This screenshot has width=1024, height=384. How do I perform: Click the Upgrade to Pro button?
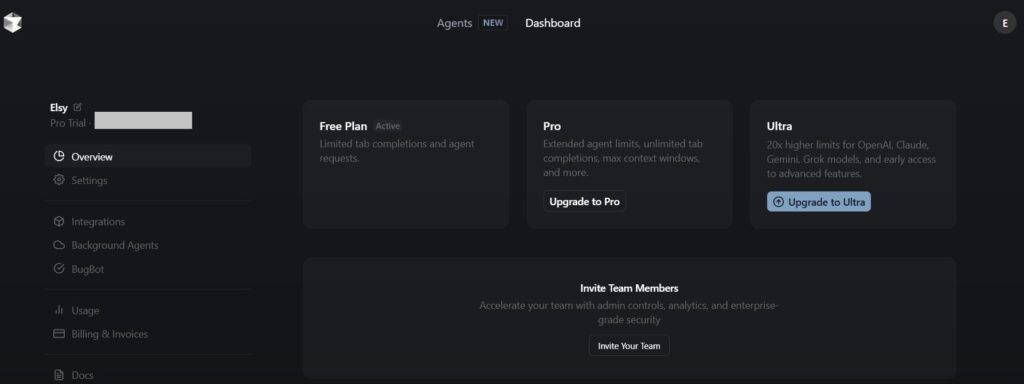tap(584, 202)
